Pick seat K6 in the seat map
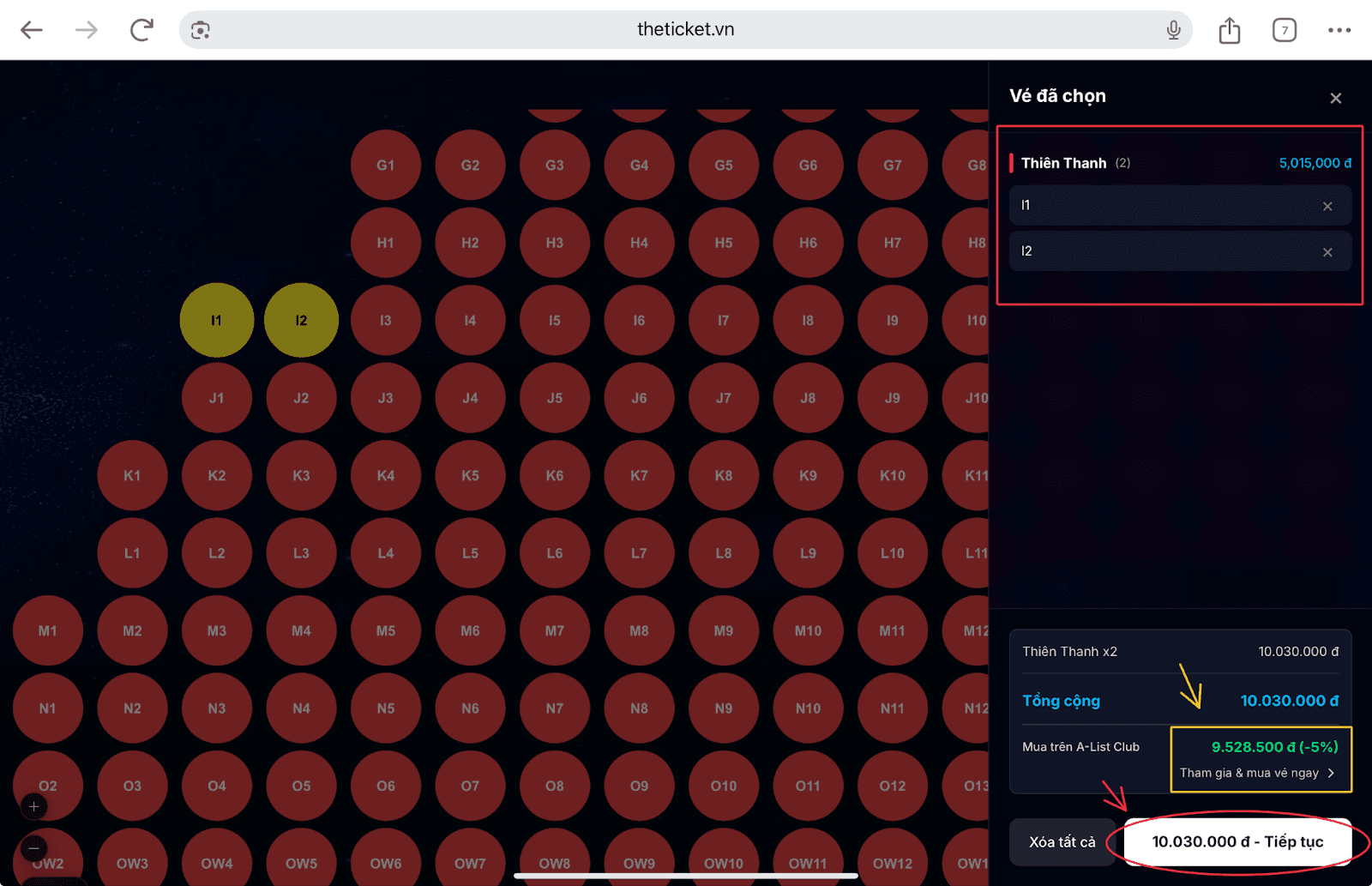1372x886 pixels. click(x=555, y=475)
